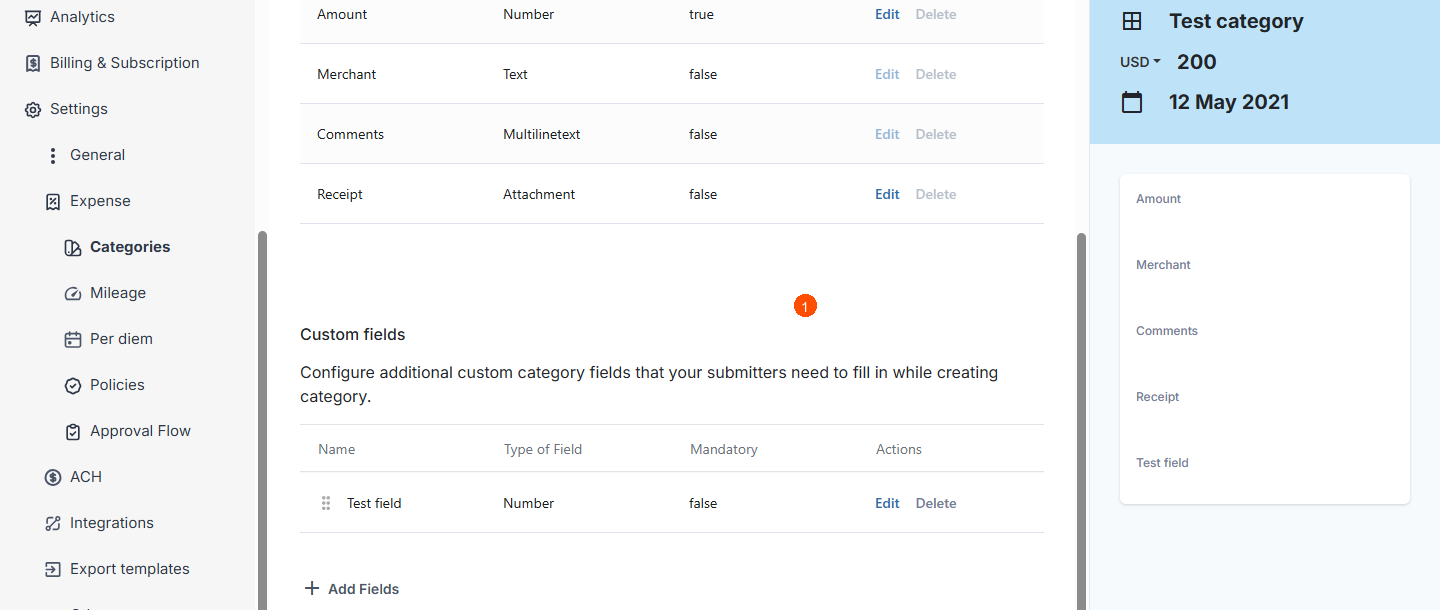Click Delete in the Receipt row
Viewport: 1440px width, 610px height.
(936, 194)
